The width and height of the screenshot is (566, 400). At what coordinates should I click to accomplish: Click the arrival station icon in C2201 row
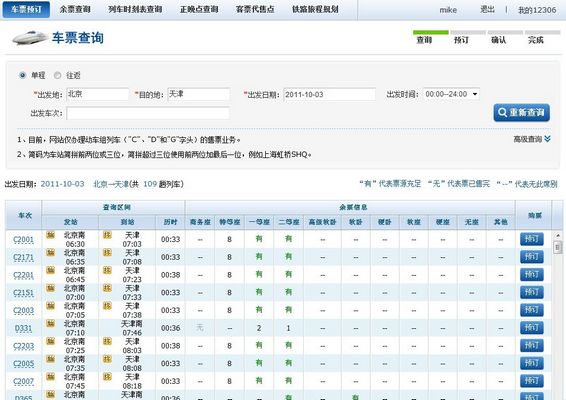107,270
